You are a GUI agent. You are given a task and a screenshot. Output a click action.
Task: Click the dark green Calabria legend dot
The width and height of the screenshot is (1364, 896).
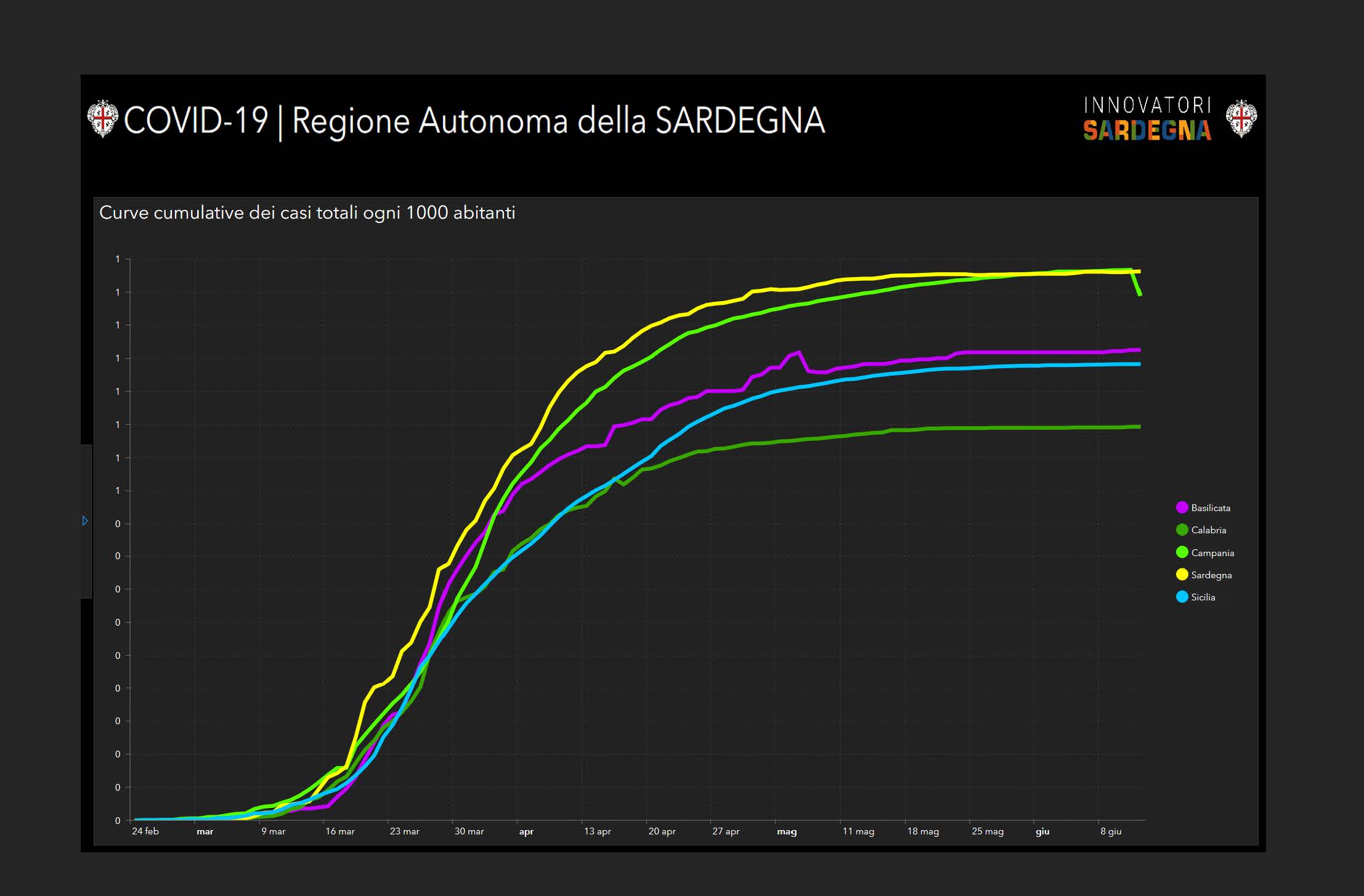coord(1182,530)
